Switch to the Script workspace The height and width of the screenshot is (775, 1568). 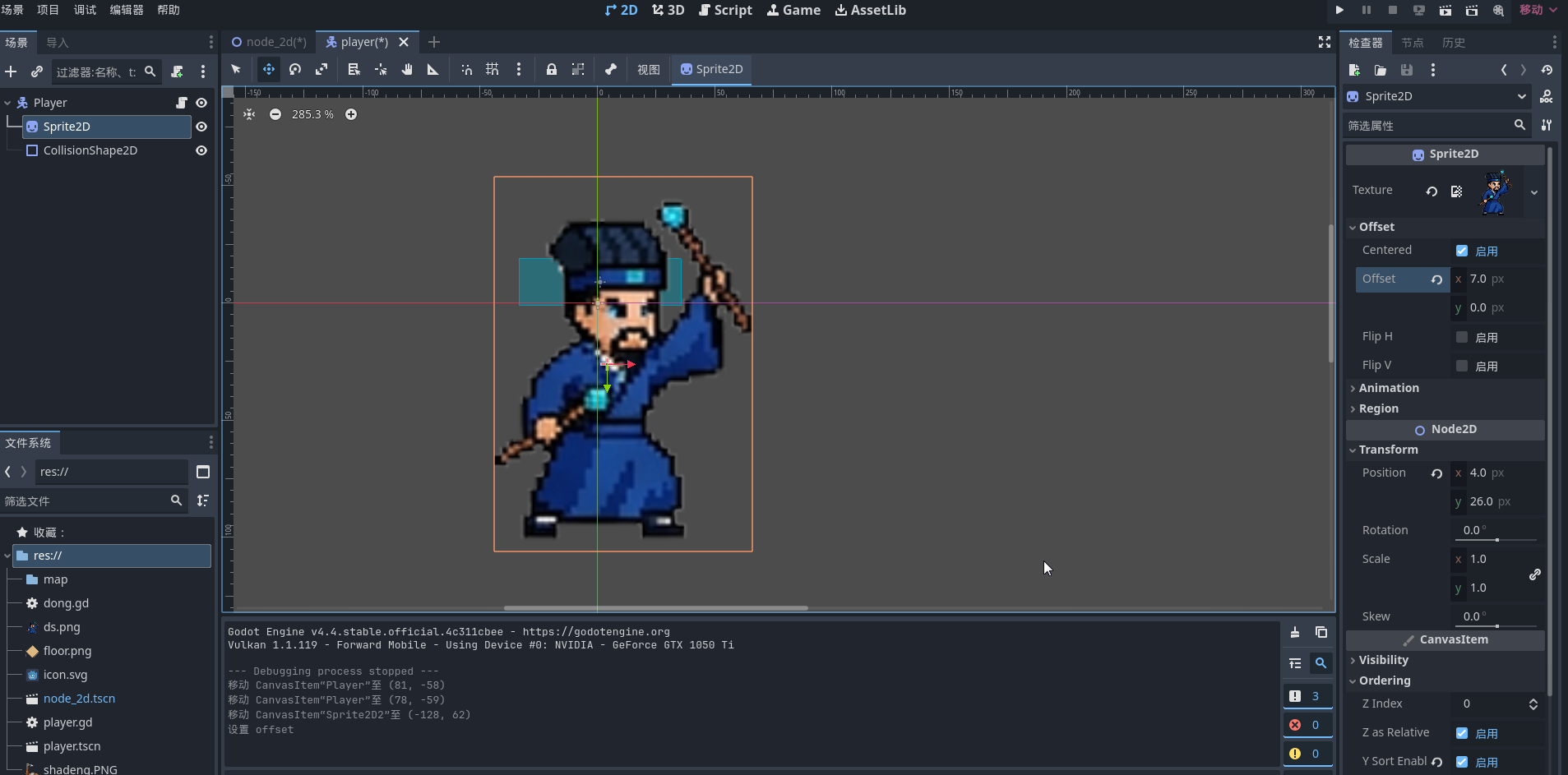[x=725, y=10]
